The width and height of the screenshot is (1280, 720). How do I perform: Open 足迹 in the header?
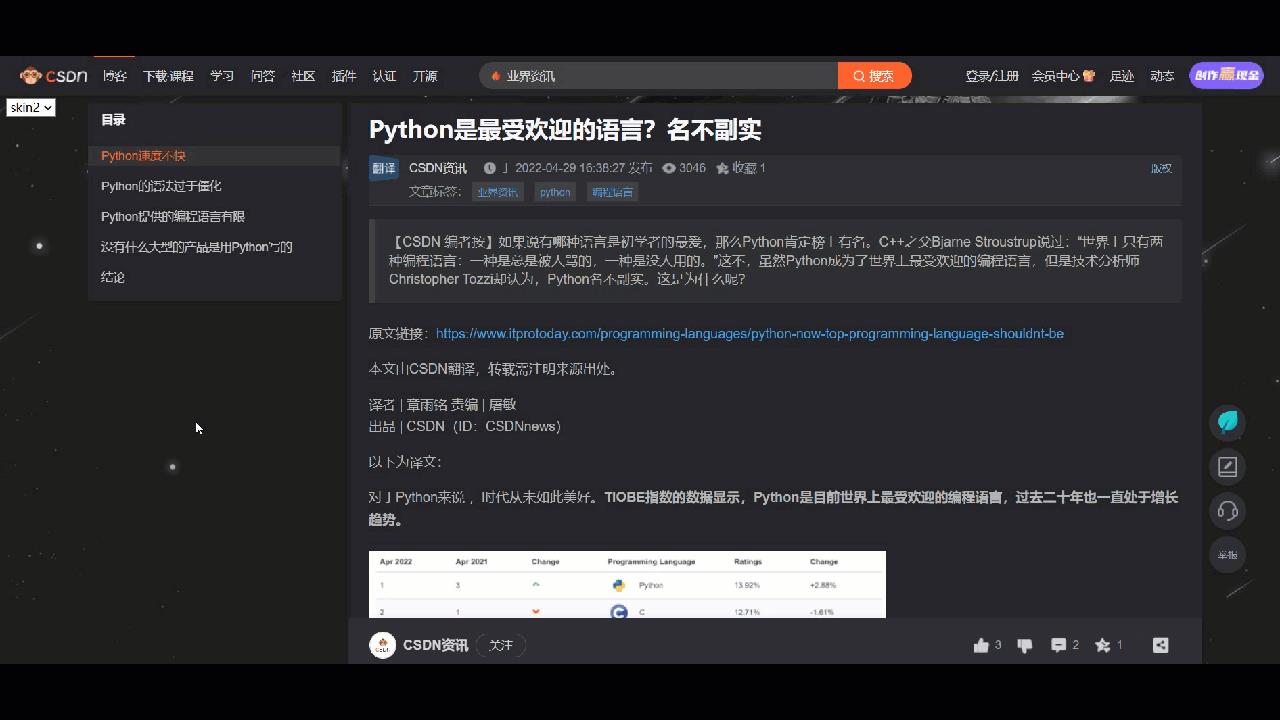coord(1122,76)
